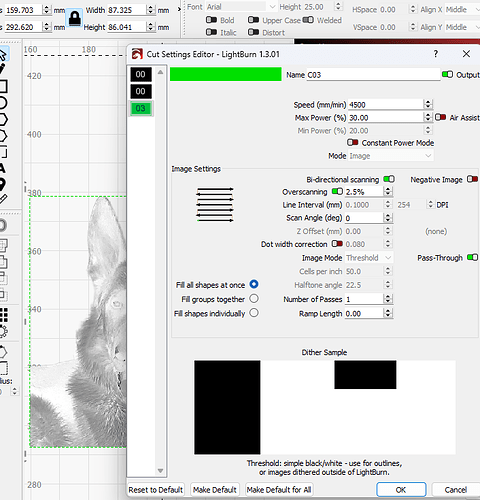Open the grid array tool

point(3,315)
